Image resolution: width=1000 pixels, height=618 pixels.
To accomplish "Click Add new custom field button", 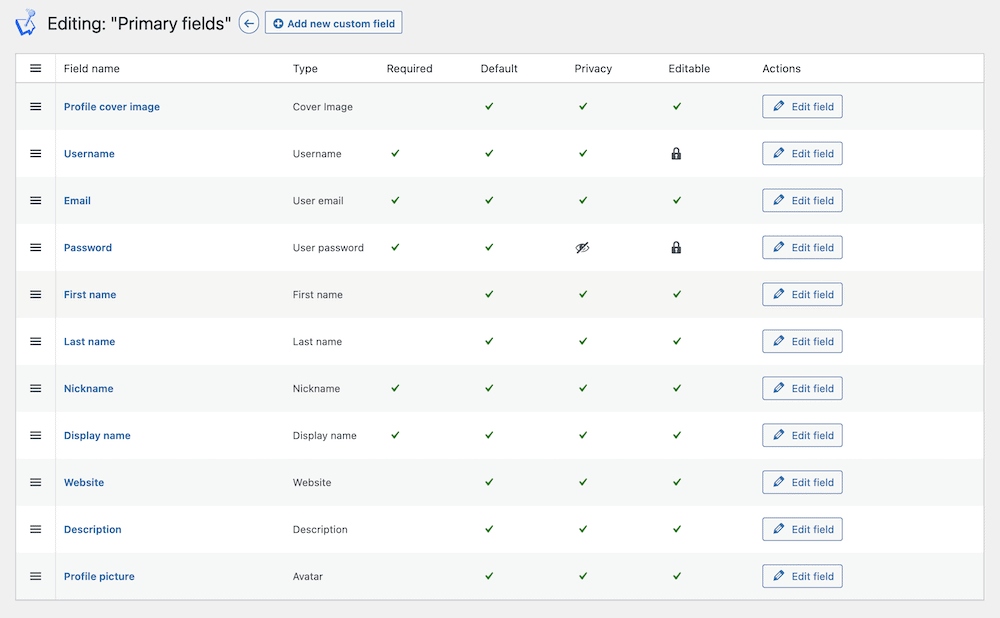I will point(334,23).
